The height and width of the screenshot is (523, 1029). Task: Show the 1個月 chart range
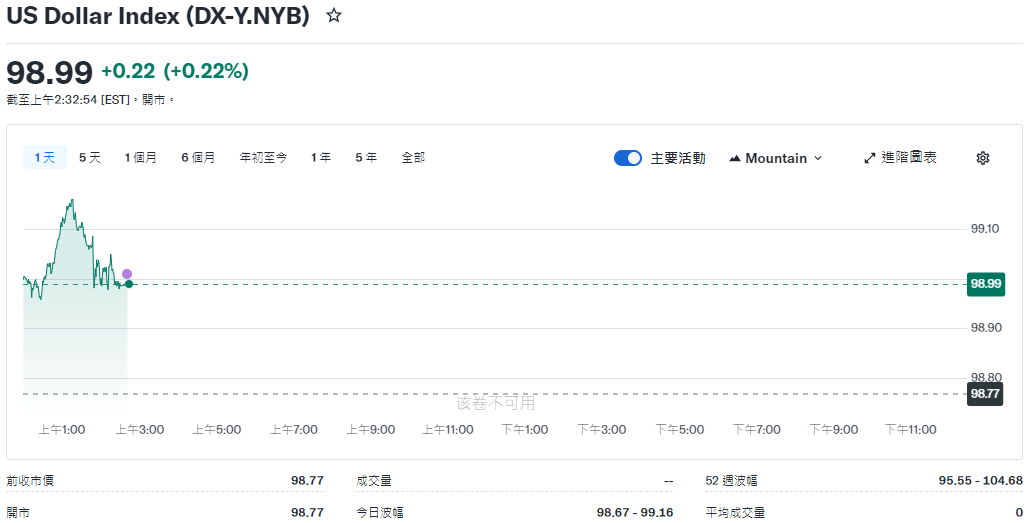(141, 157)
